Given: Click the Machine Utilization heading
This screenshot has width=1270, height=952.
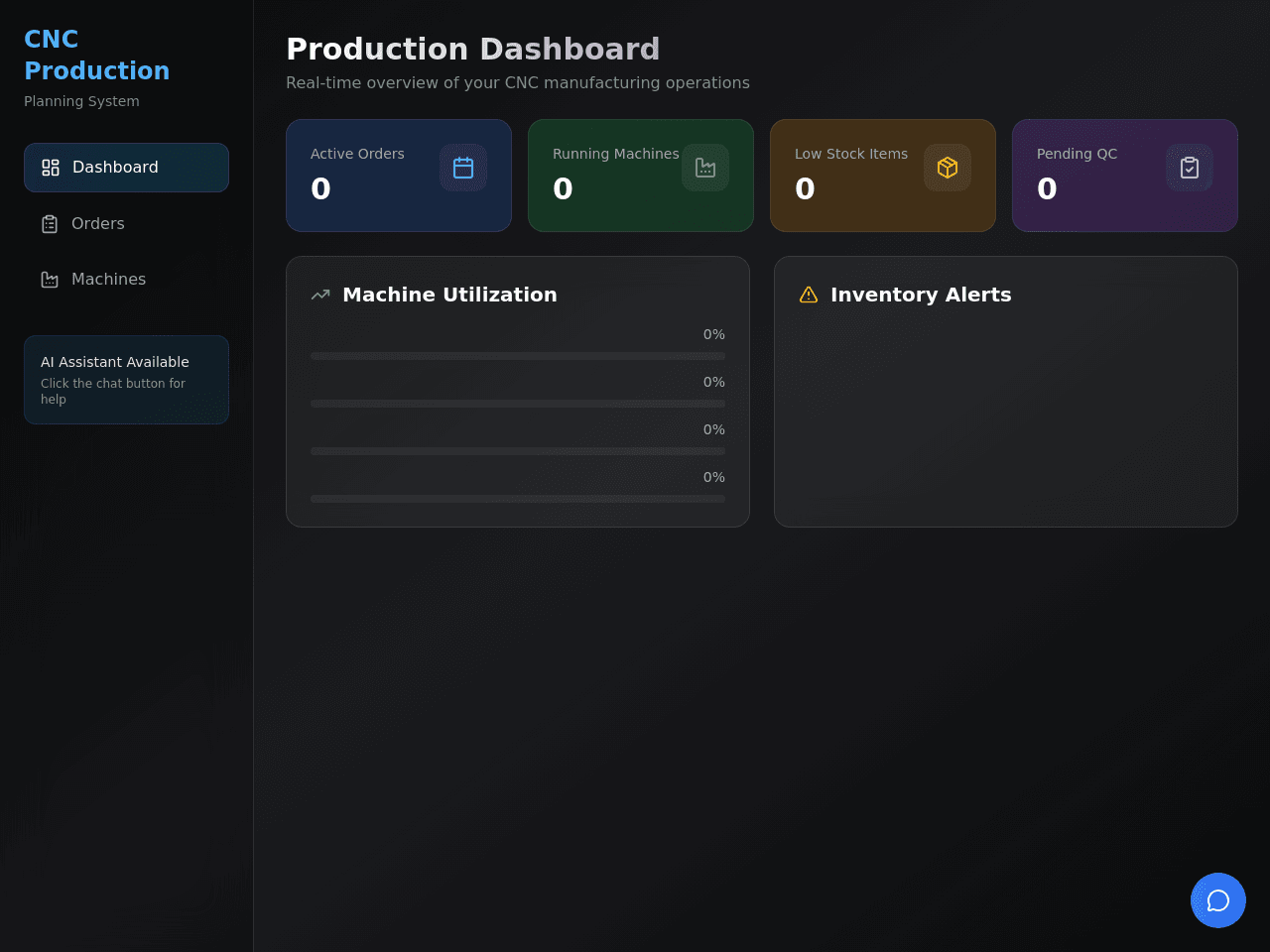Looking at the screenshot, I should [x=449, y=295].
